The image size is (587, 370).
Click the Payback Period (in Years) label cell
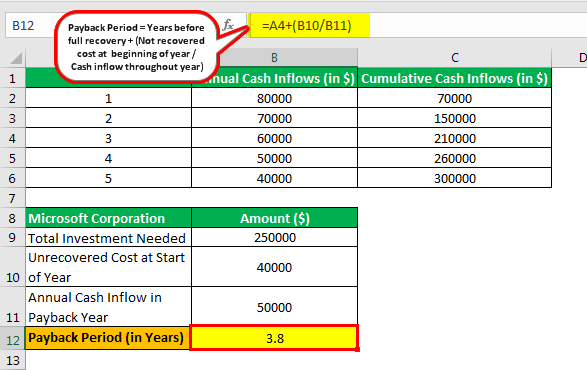pyautogui.click(x=107, y=338)
